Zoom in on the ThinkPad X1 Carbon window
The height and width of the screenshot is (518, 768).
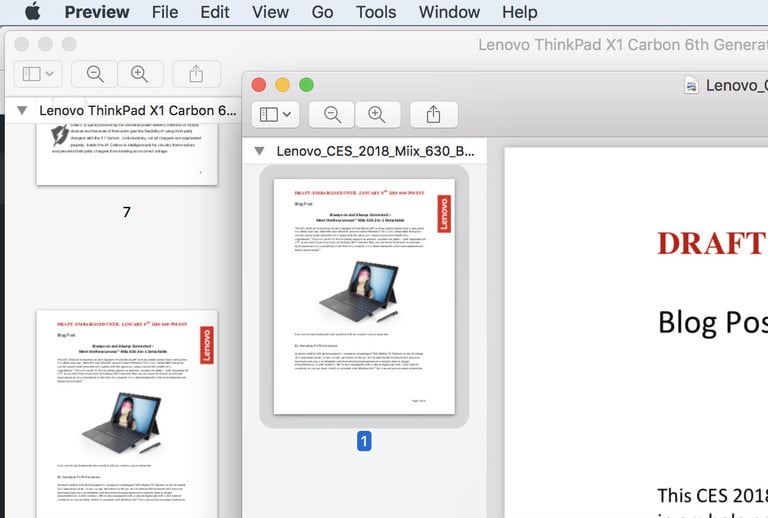click(140, 74)
